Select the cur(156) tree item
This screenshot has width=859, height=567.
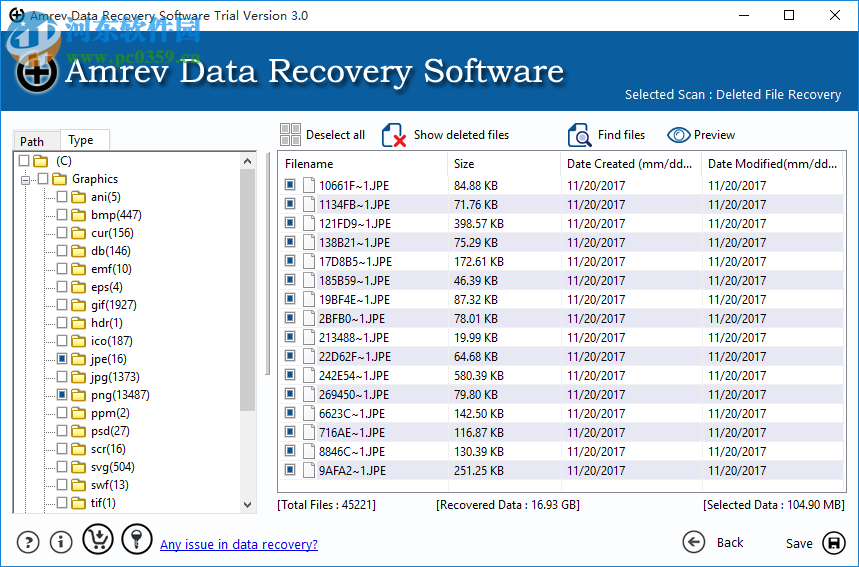click(x=112, y=233)
